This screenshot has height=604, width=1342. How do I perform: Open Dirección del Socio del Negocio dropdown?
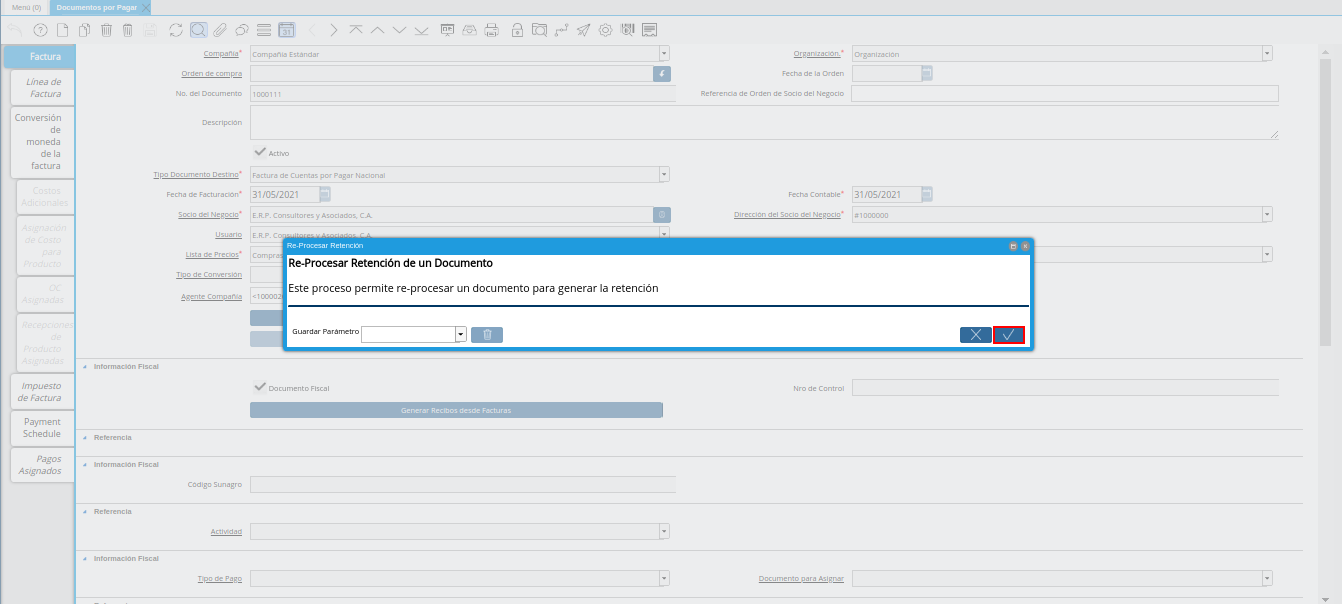click(1267, 214)
